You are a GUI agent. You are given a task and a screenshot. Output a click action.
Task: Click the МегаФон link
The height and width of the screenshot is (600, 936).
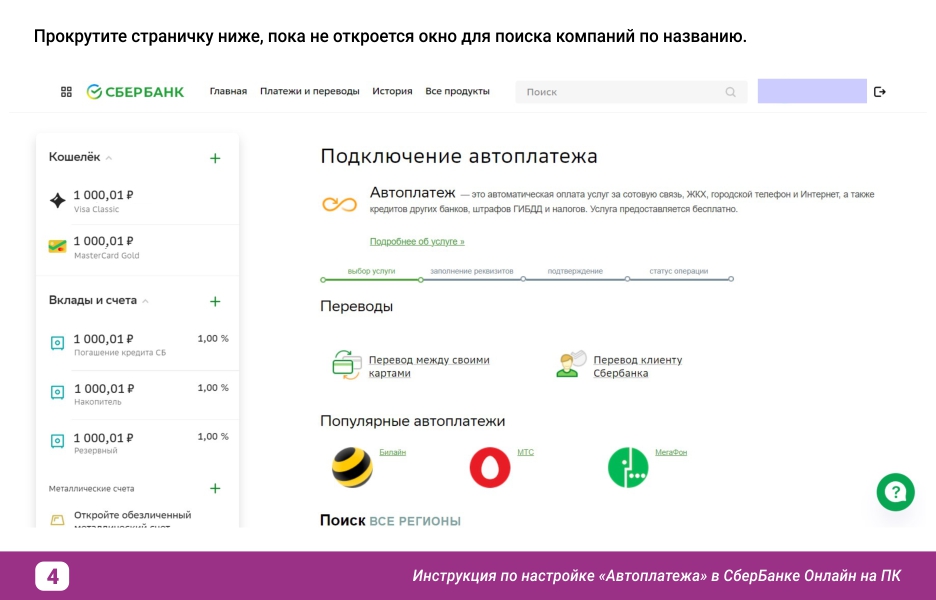pyautogui.click(x=671, y=453)
